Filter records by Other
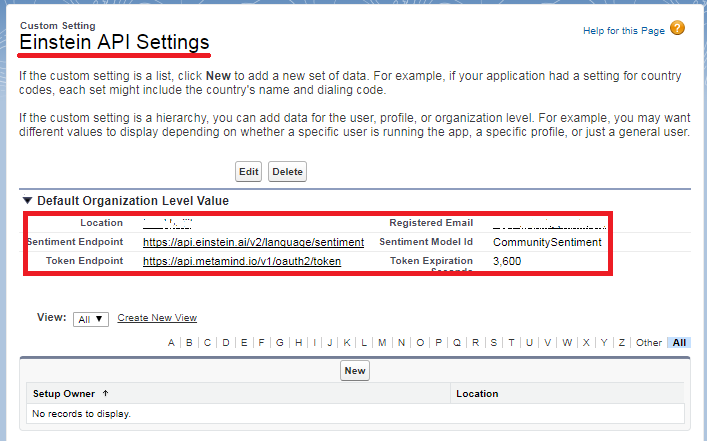The image size is (707, 441). (649, 343)
